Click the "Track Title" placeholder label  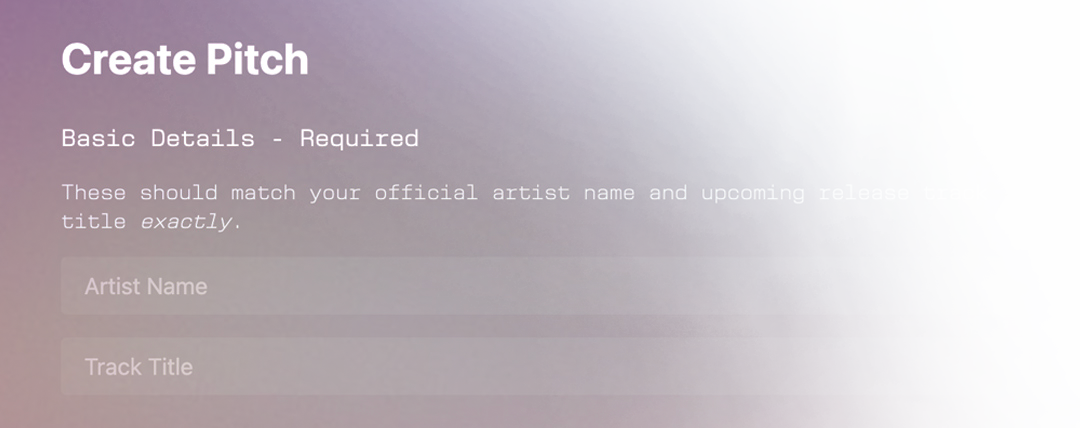pyautogui.click(x=138, y=367)
